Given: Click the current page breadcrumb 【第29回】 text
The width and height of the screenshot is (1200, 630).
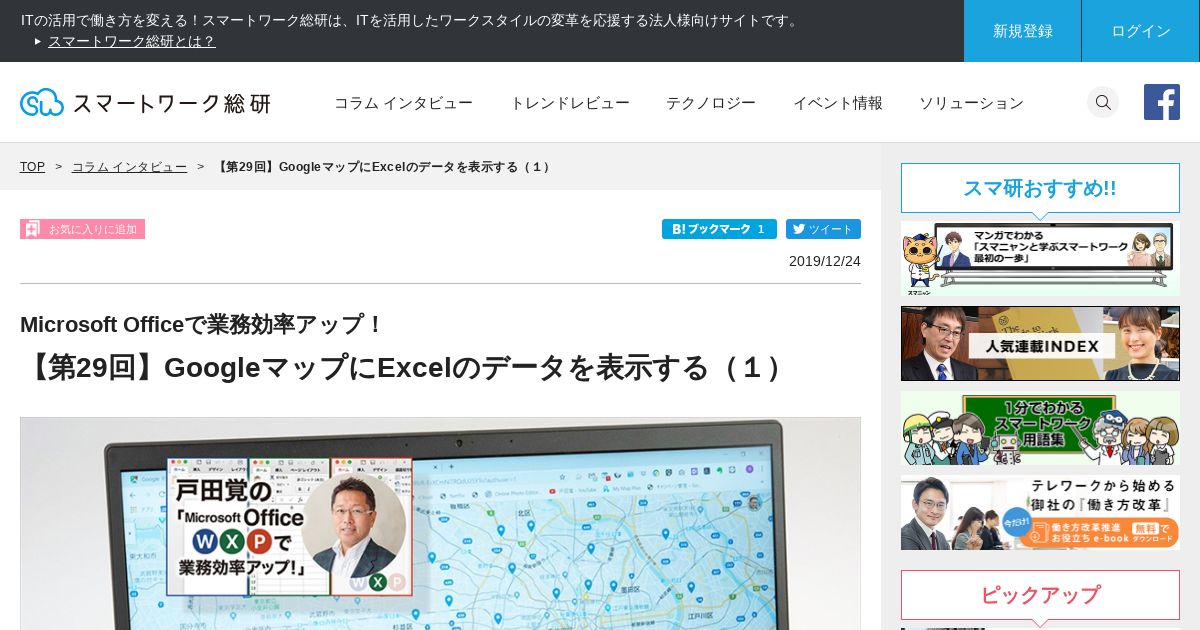Looking at the screenshot, I should coord(384,167).
